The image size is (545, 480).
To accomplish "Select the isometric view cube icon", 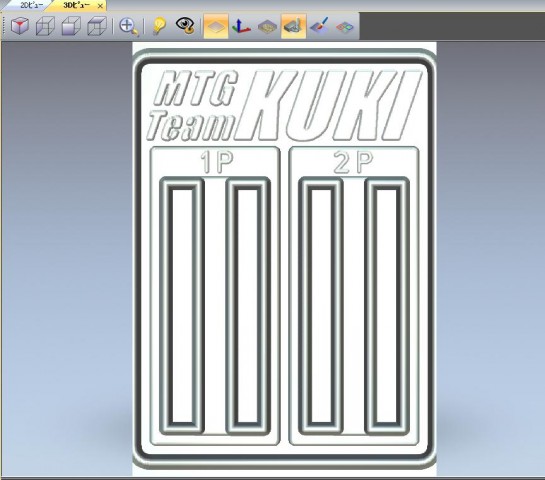I will (20, 26).
